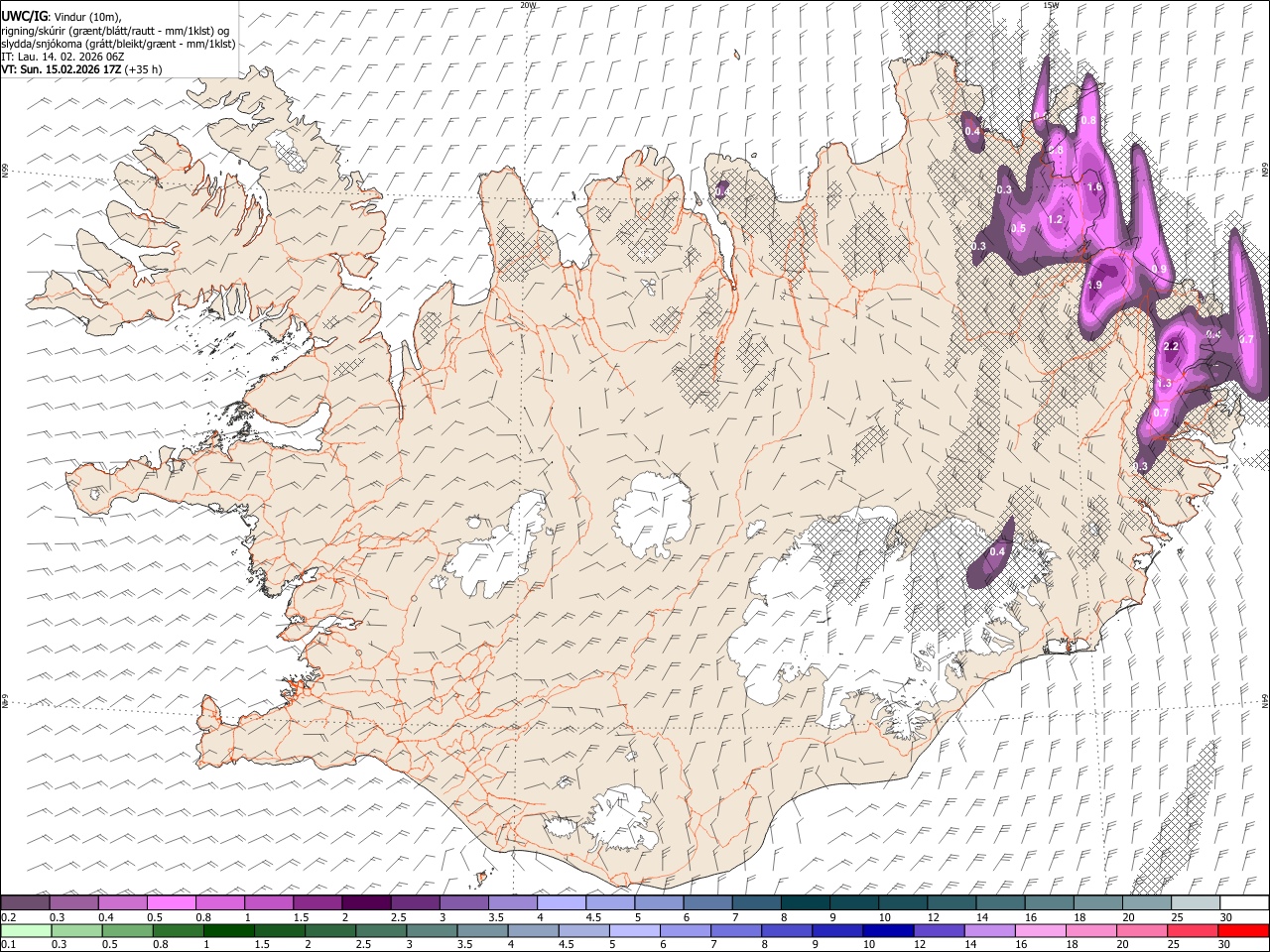Click the '0.9' snowfall value on the map
Screen dimensions: 1270x952
[1159, 269]
